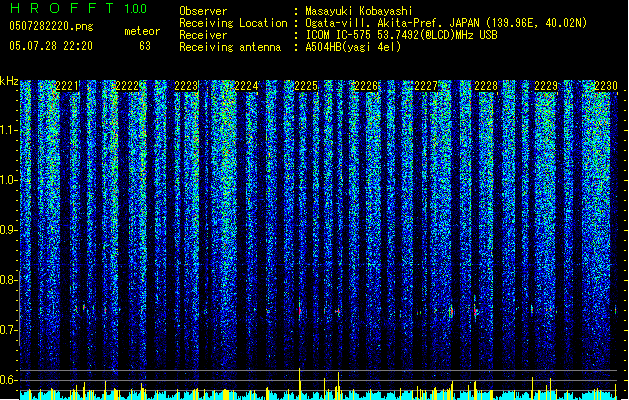Click the 2226 time marker
Image resolution: width=629 pixels, height=400 pixels.
pyautogui.click(x=366, y=86)
